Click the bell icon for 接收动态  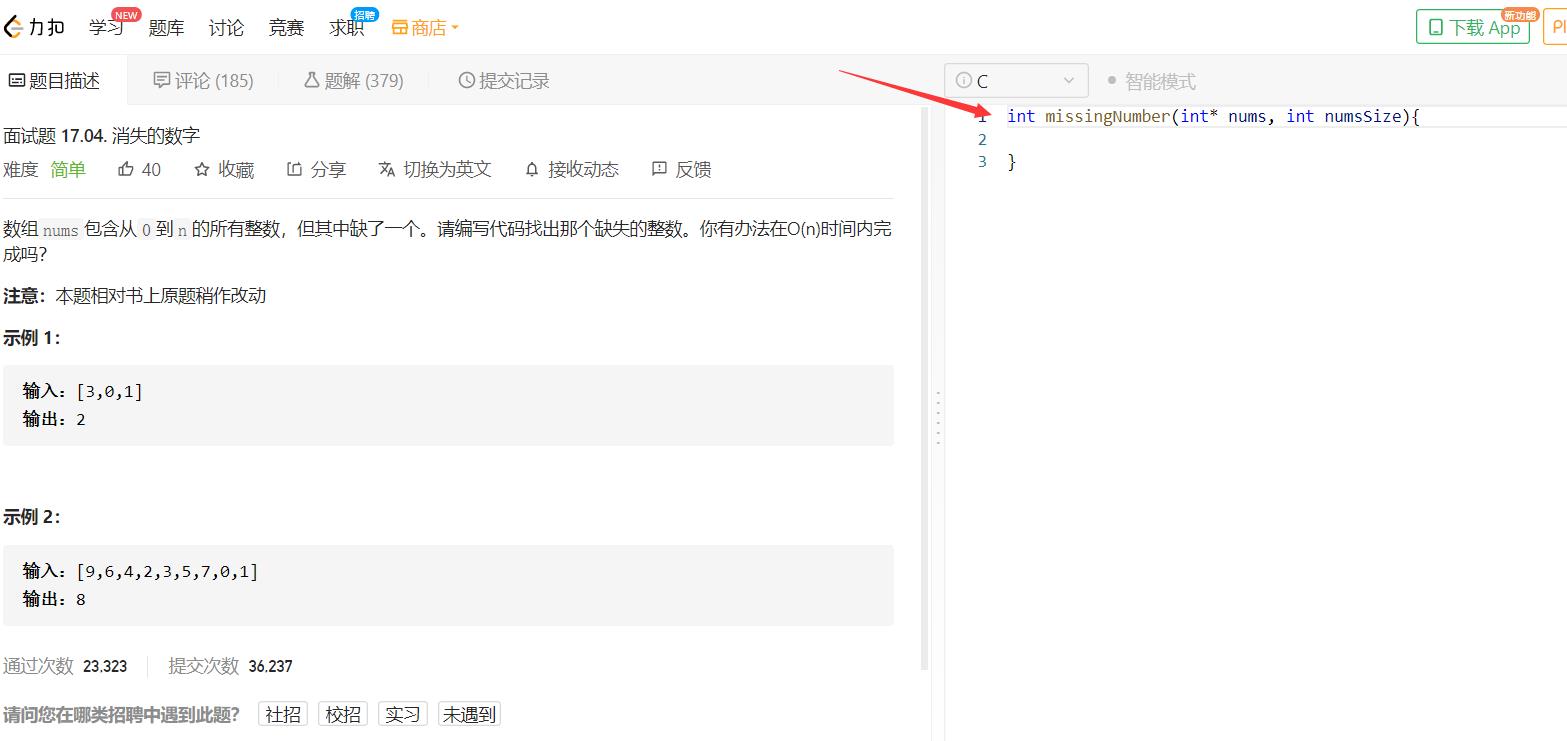[x=532, y=169]
